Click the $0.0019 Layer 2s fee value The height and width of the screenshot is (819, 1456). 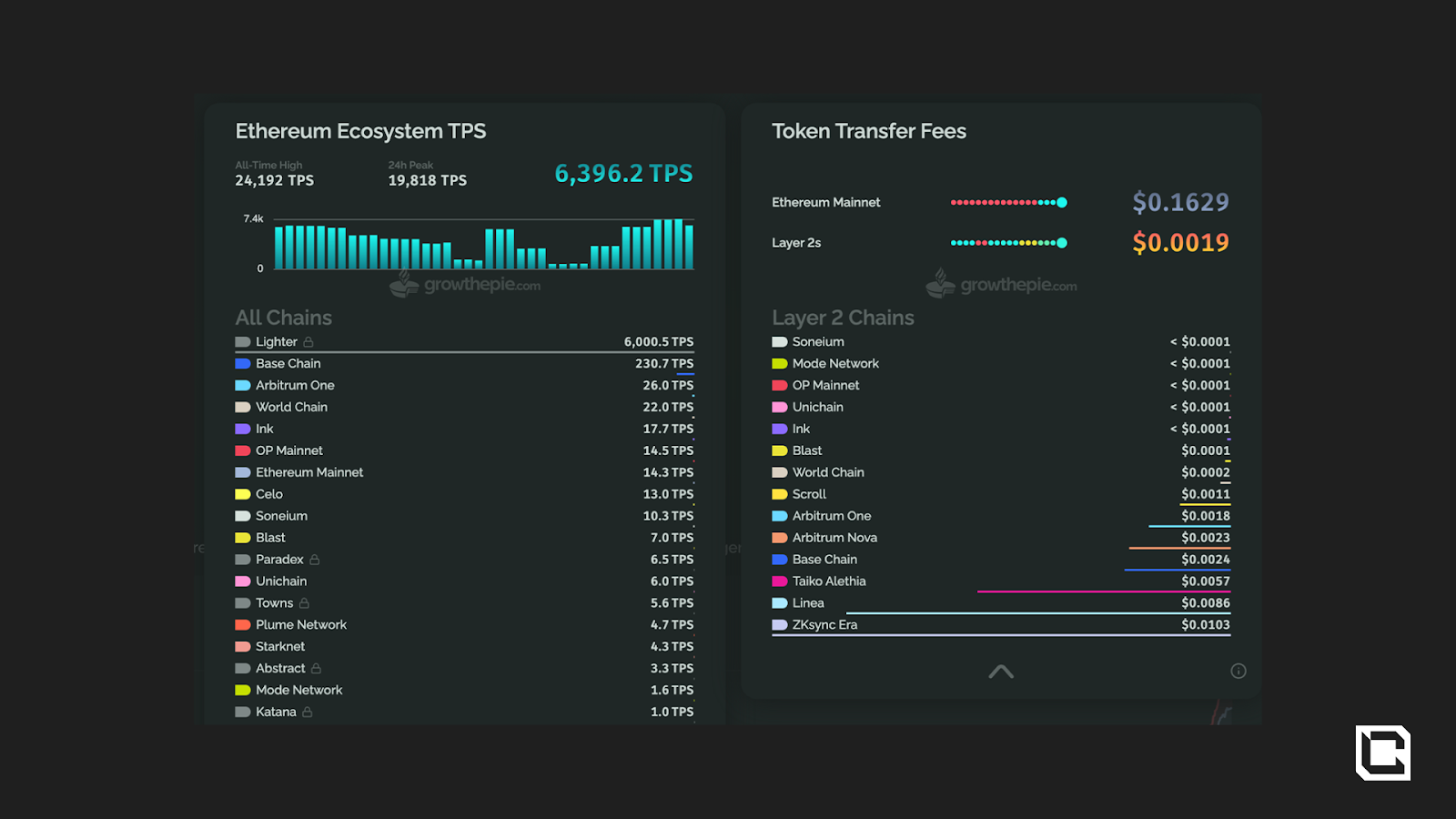tap(1180, 243)
